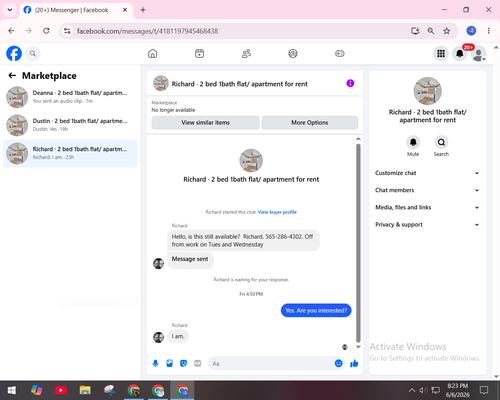500x400 pixels.
Task: Click the 'Message sent' bubble
Action: click(190, 260)
